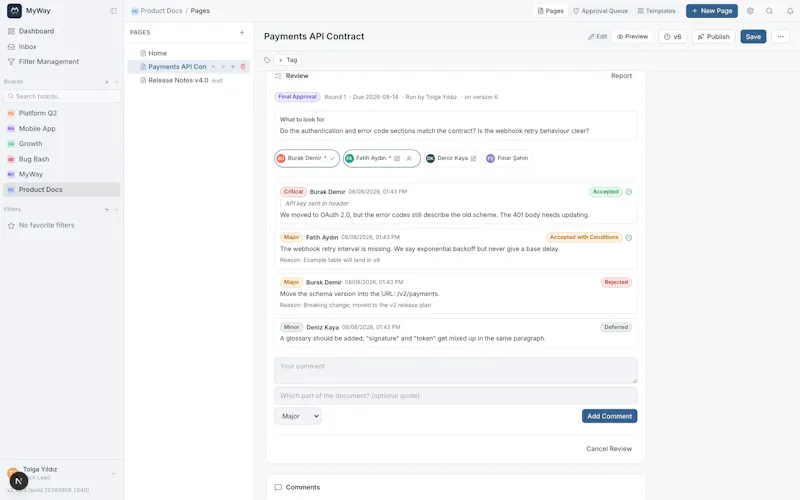800x500 pixels.
Task: Click the Accepted with Conditions badge
Action: tap(584, 237)
